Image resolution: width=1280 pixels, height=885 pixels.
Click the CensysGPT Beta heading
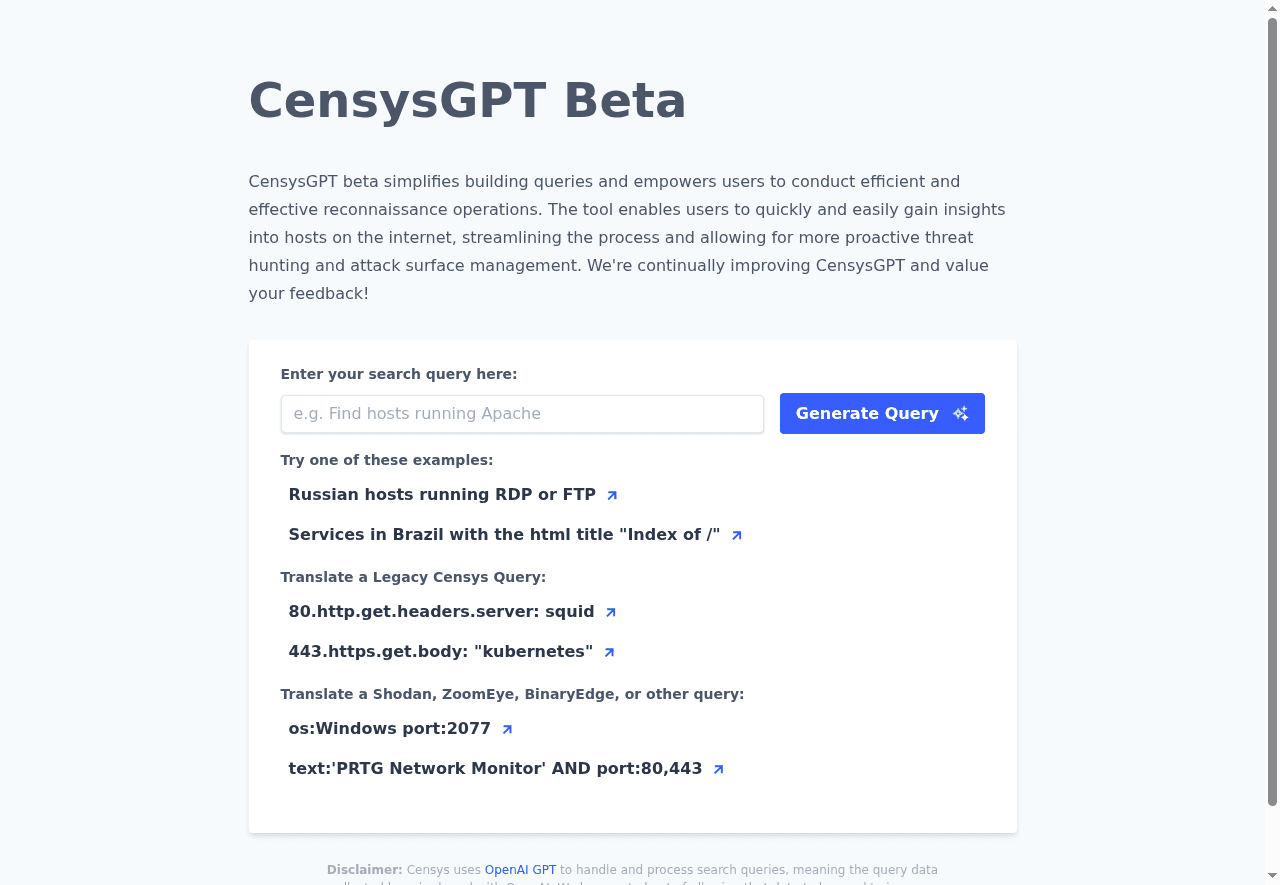point(467,100)
